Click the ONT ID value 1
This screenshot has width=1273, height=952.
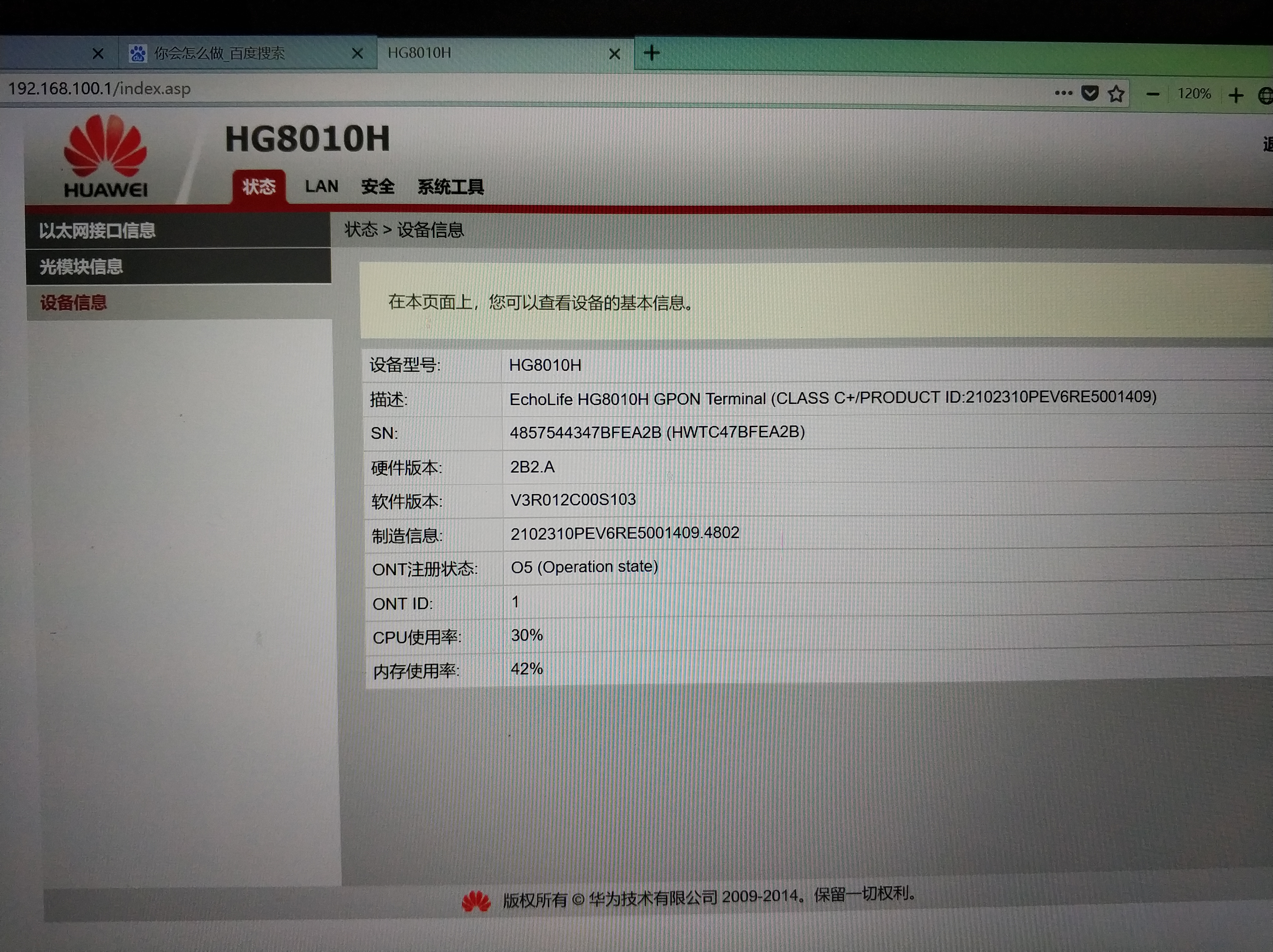click(x=515, y=602)
